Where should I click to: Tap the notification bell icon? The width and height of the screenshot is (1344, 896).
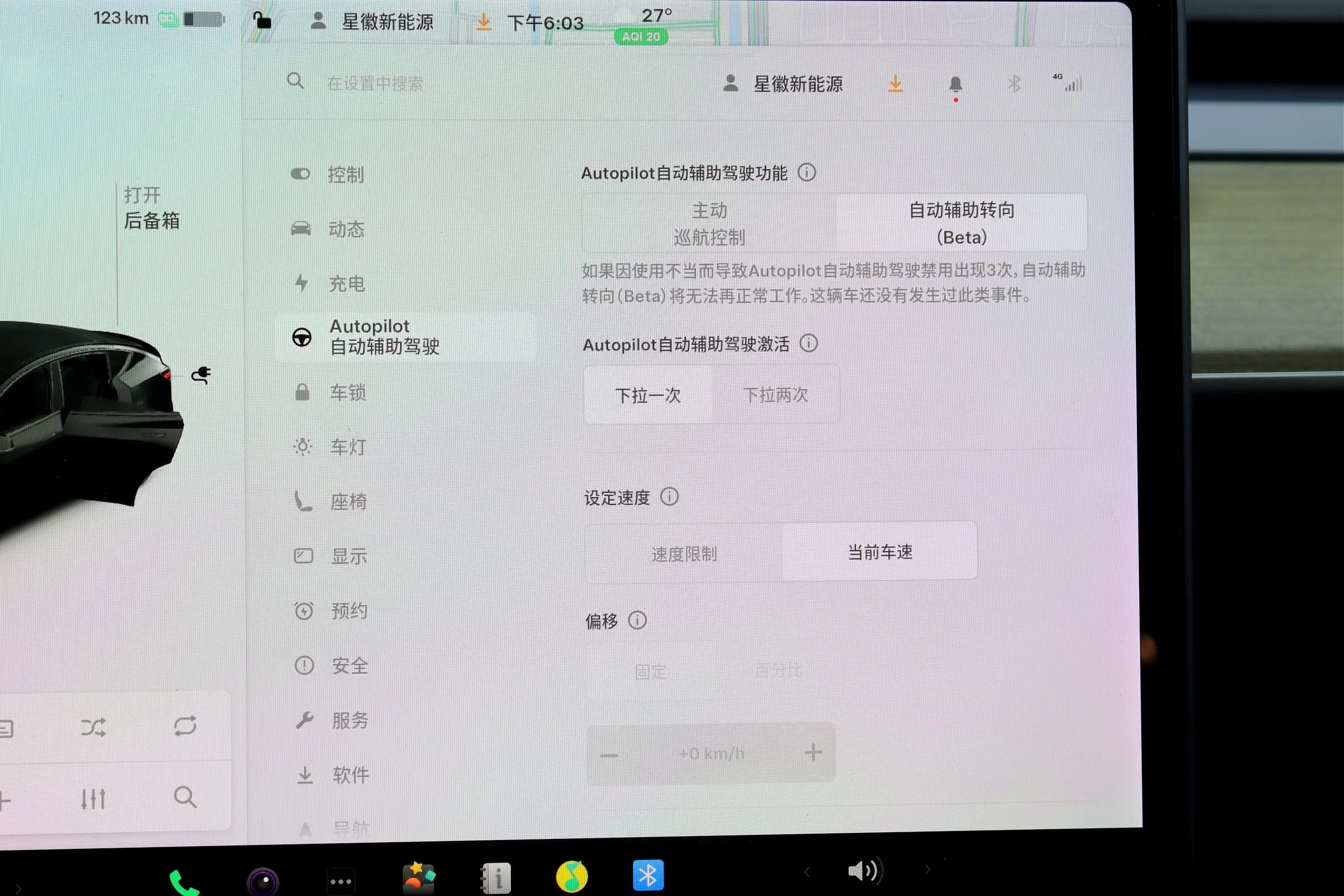tap(955, 85)
